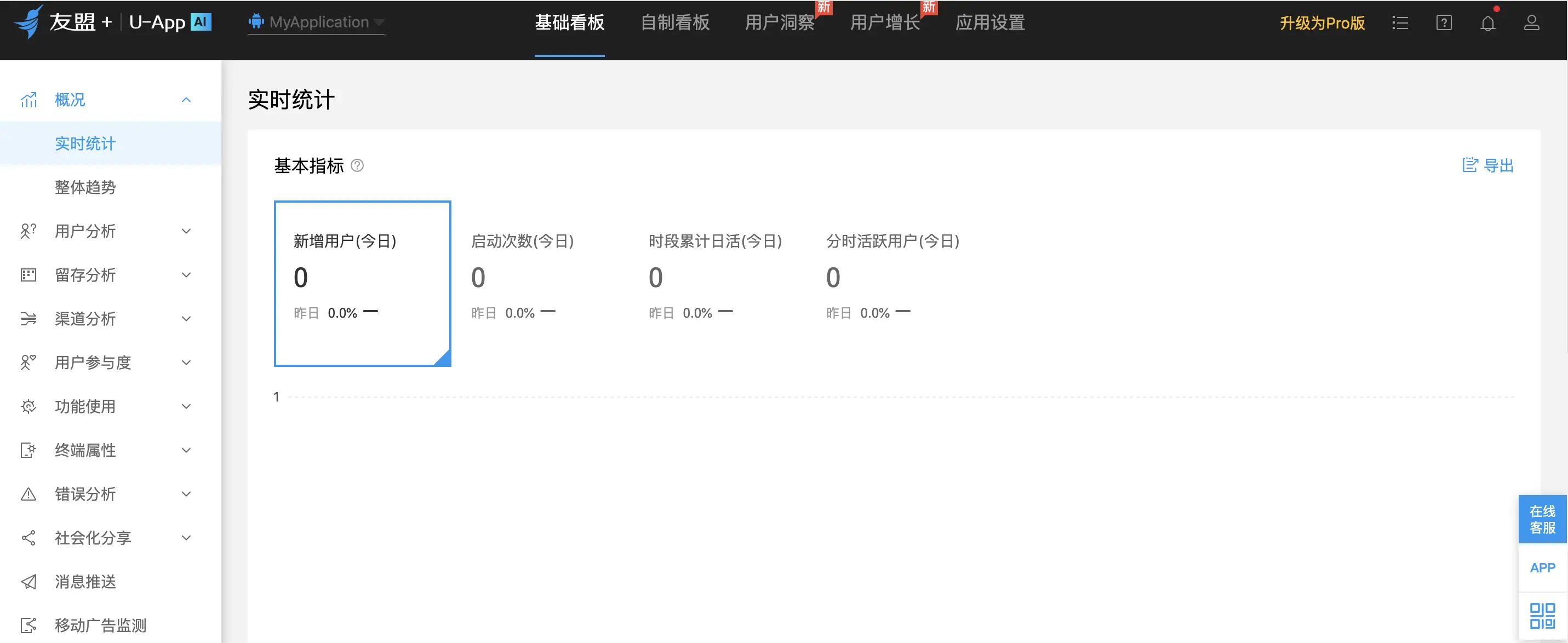Open the user account profile icon
Image resolution: width=1568 pixels, height=643 pixels.
(1531, 23)
